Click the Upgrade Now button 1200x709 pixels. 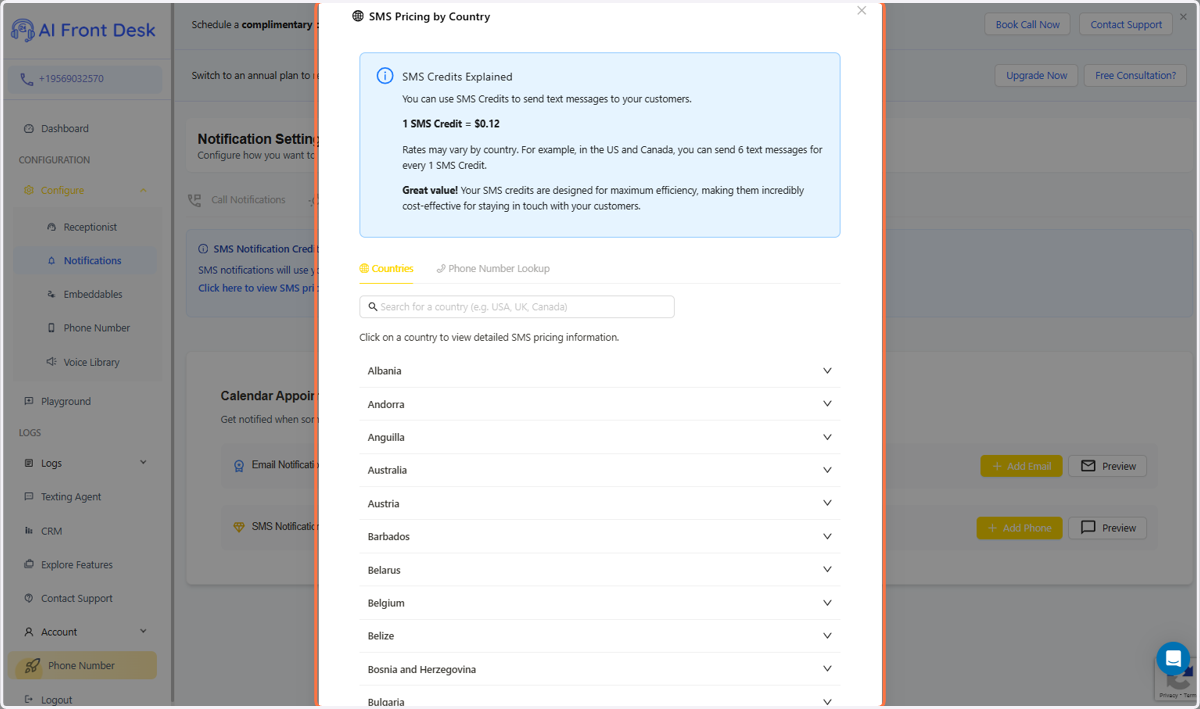(1036, 75)
